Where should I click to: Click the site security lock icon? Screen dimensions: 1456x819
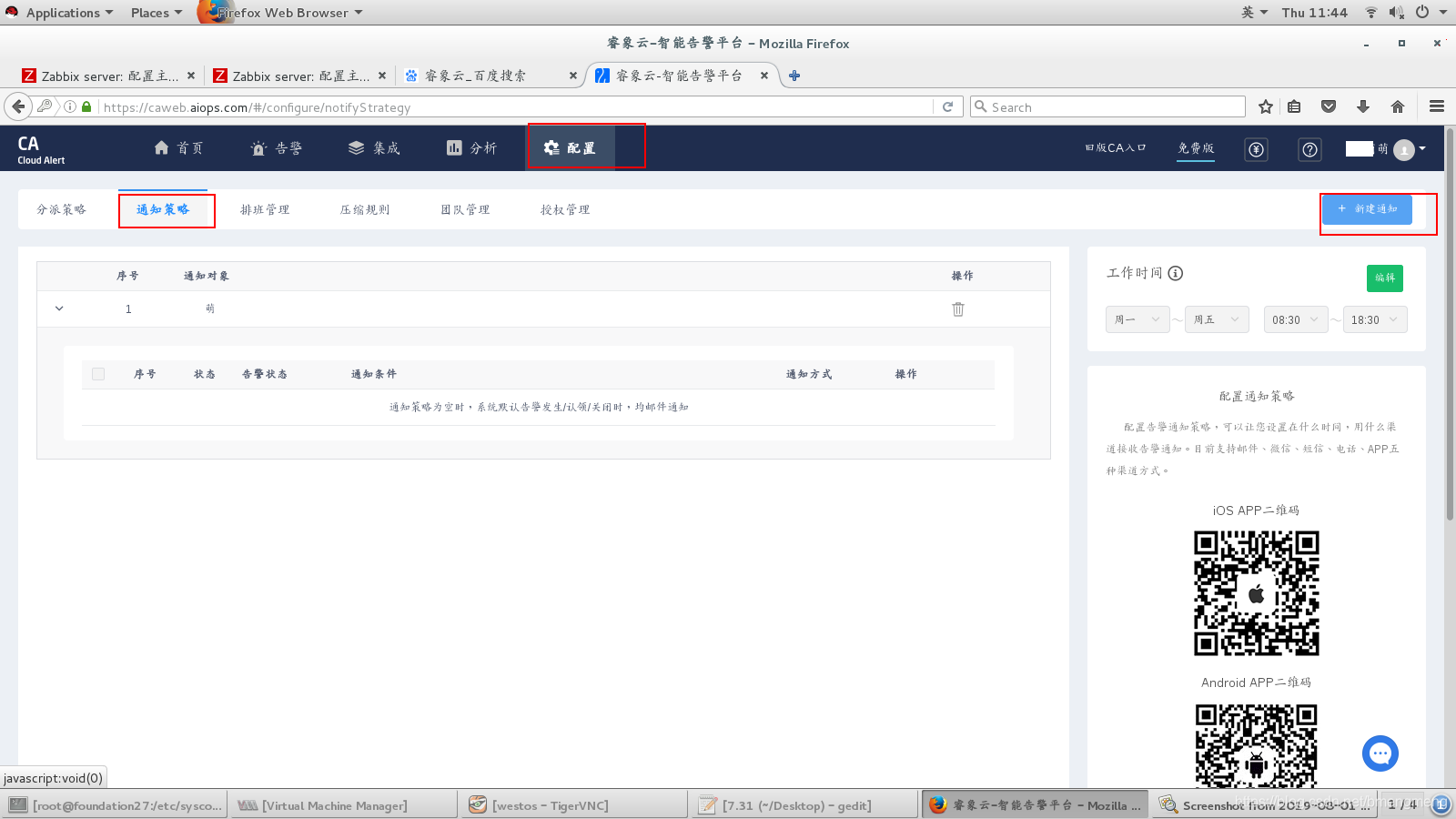pyautogui.click(x=86, y=106)
